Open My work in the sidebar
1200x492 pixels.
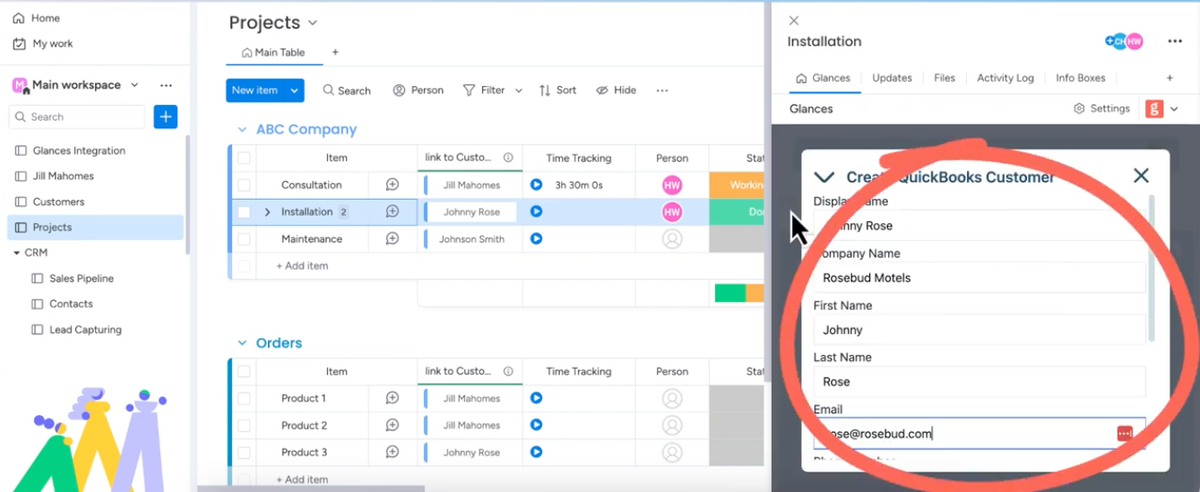(43, 44)
